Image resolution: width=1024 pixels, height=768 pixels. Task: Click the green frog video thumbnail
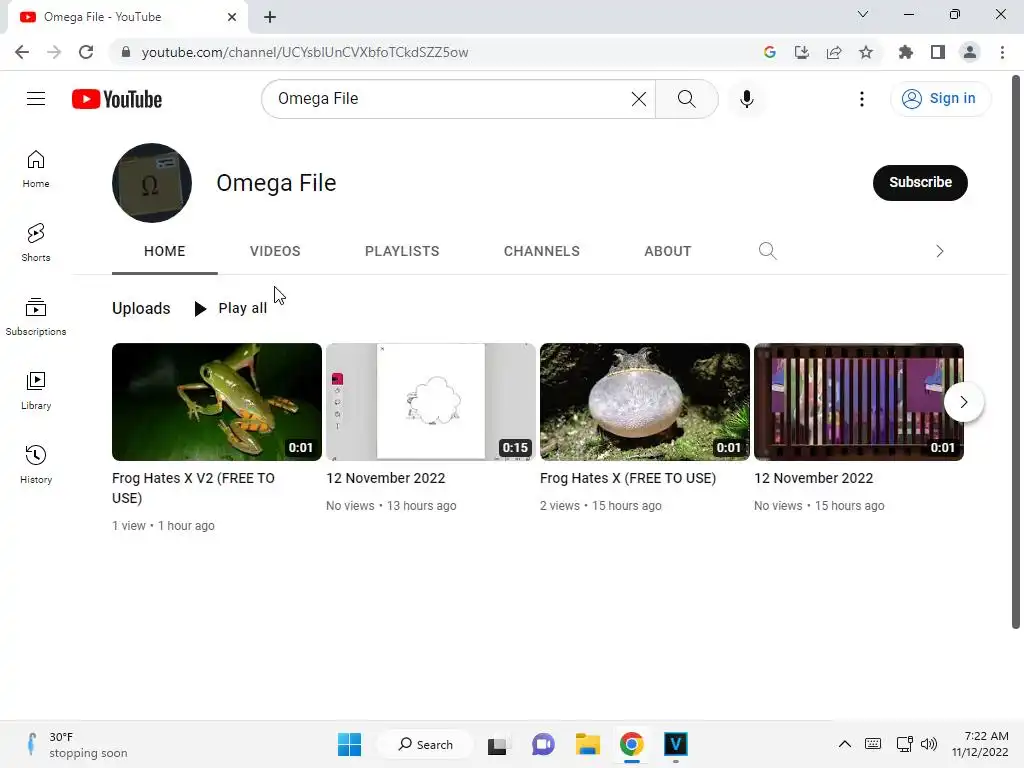pos(217,402)
